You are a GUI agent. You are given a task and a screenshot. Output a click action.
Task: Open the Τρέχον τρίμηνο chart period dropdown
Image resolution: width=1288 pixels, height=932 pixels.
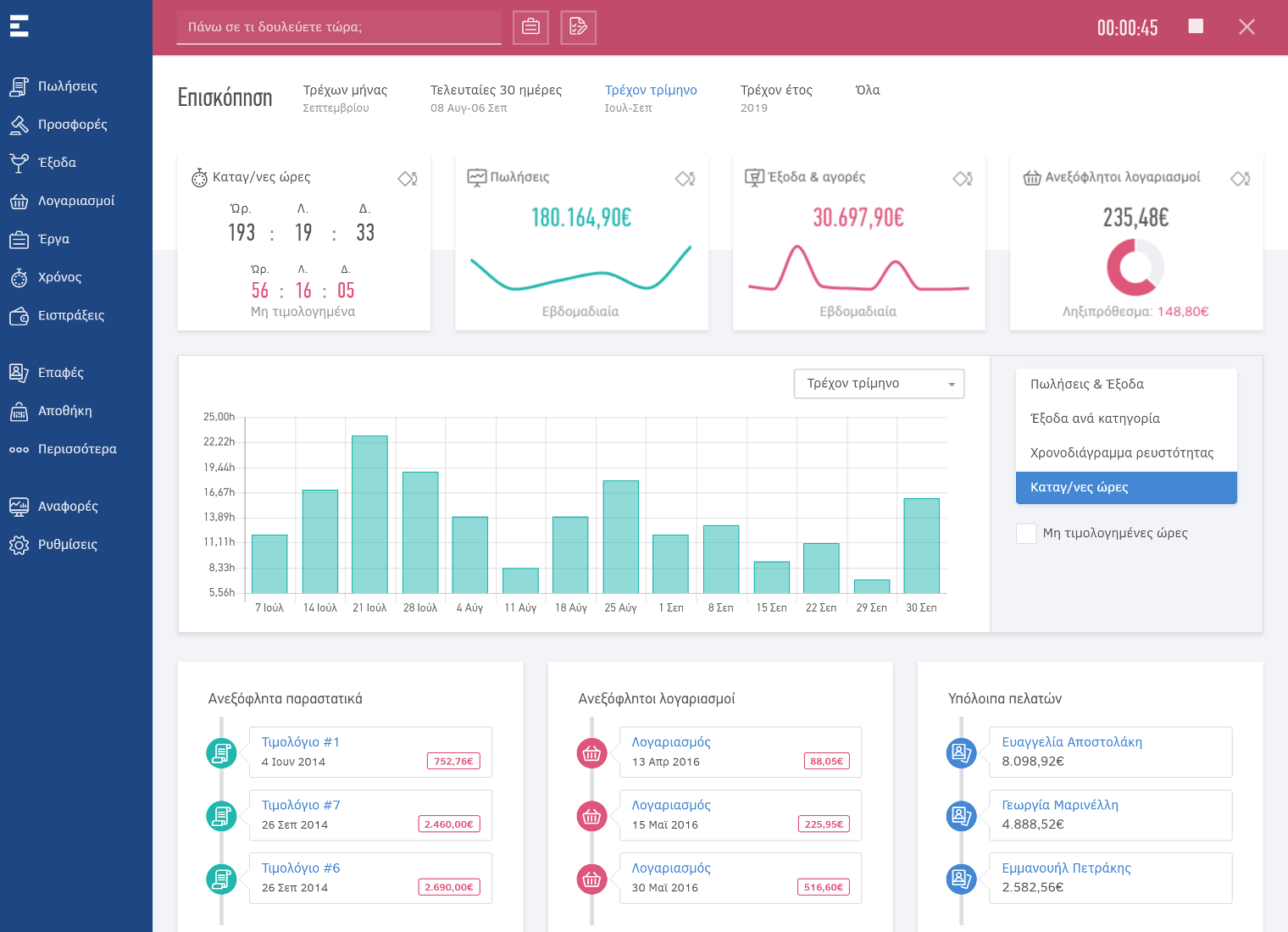point(879,384)
